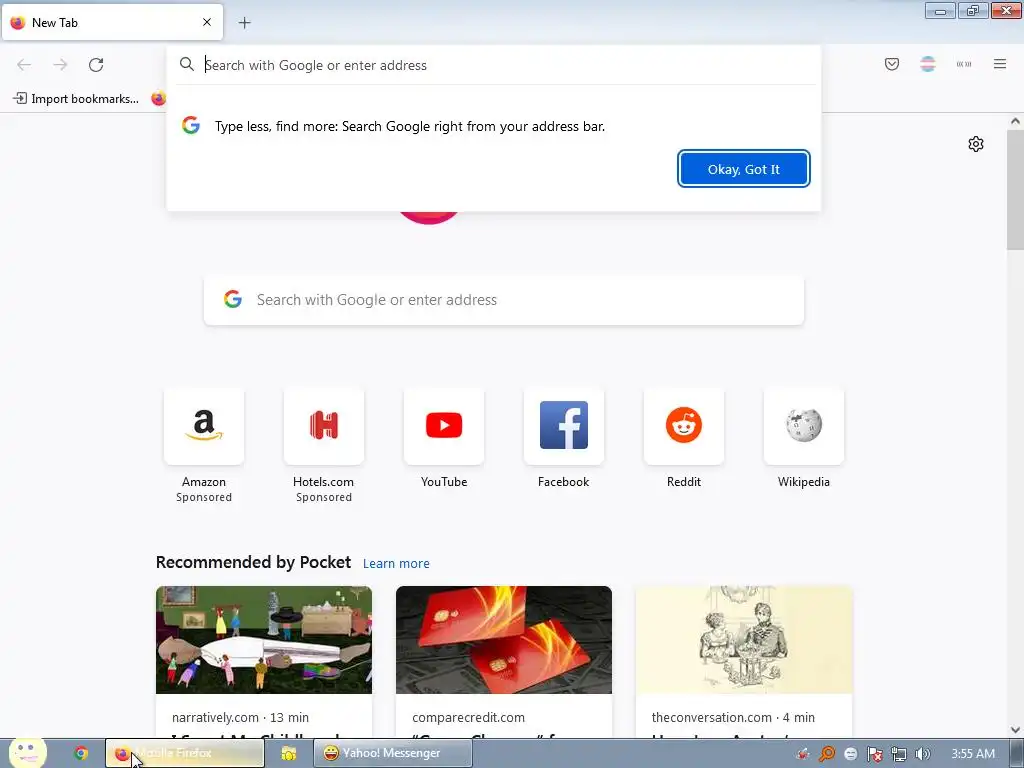Reload the current page
Viewport: 1024px width, 768px height.
point(96,65)
